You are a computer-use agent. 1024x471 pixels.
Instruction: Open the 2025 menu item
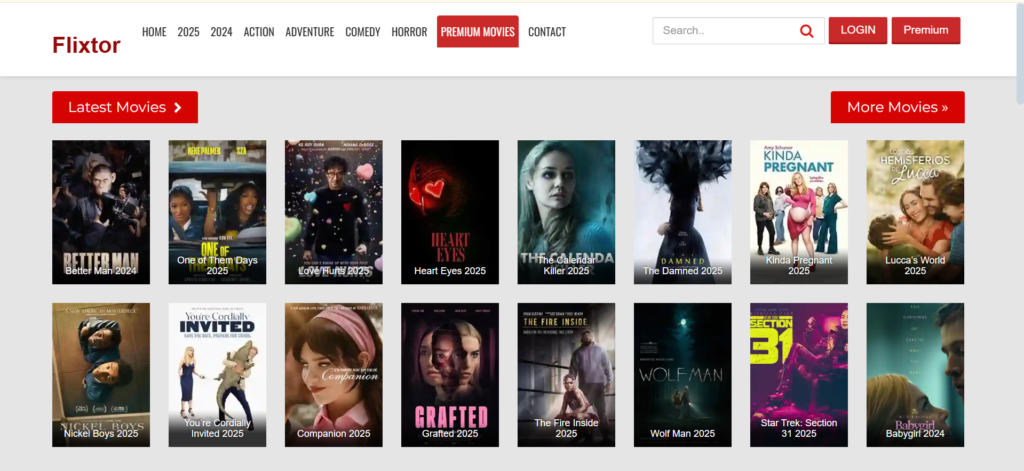click(189, 31)
